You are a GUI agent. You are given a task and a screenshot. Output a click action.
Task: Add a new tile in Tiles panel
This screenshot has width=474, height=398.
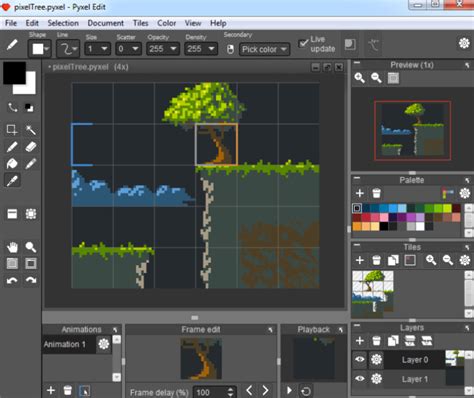point(360,260)
